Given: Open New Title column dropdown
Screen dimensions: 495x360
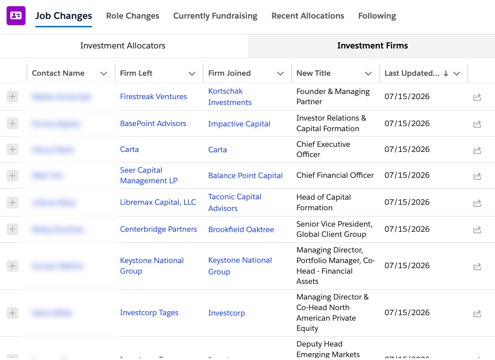Looking at the screenshot, I should 368,73.
